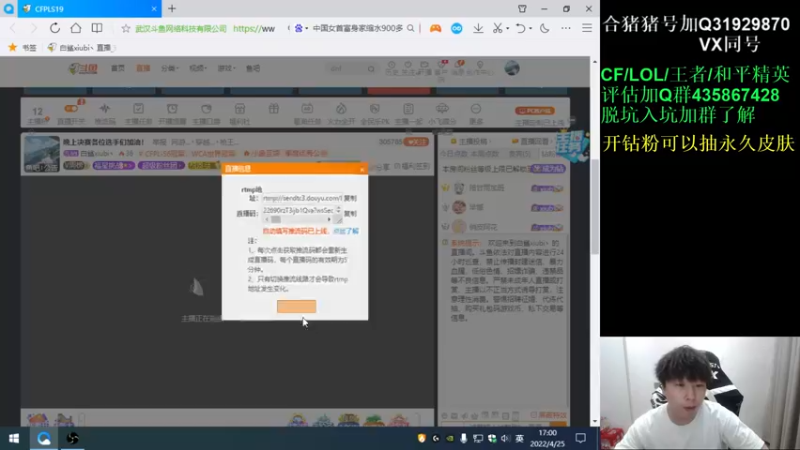Open the OBS icon on the taskbar
The image size is (800, 450).
(x=72, y=438)
